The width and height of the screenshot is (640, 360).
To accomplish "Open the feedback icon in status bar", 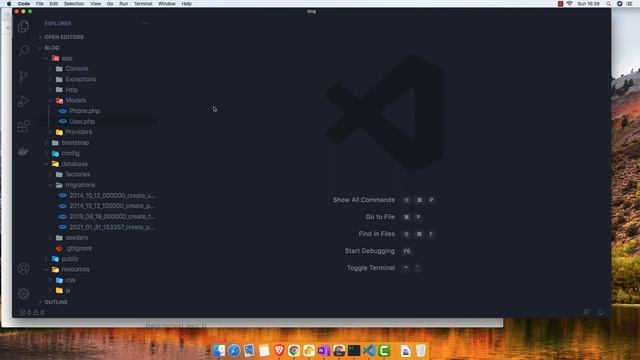I will coord(586,312).
